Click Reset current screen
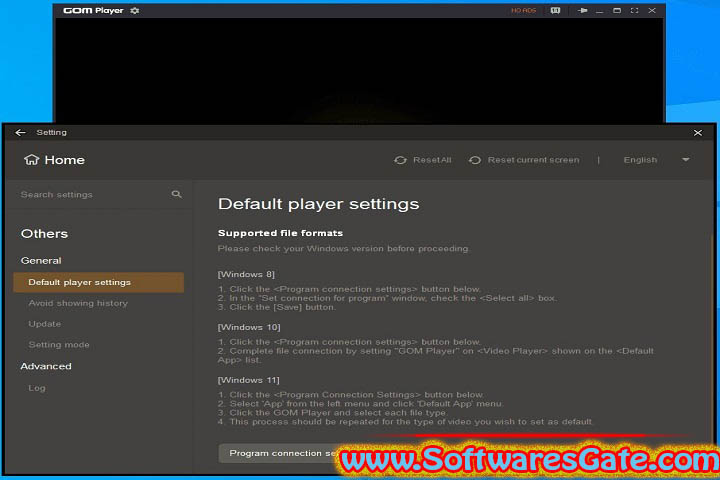 524,160
